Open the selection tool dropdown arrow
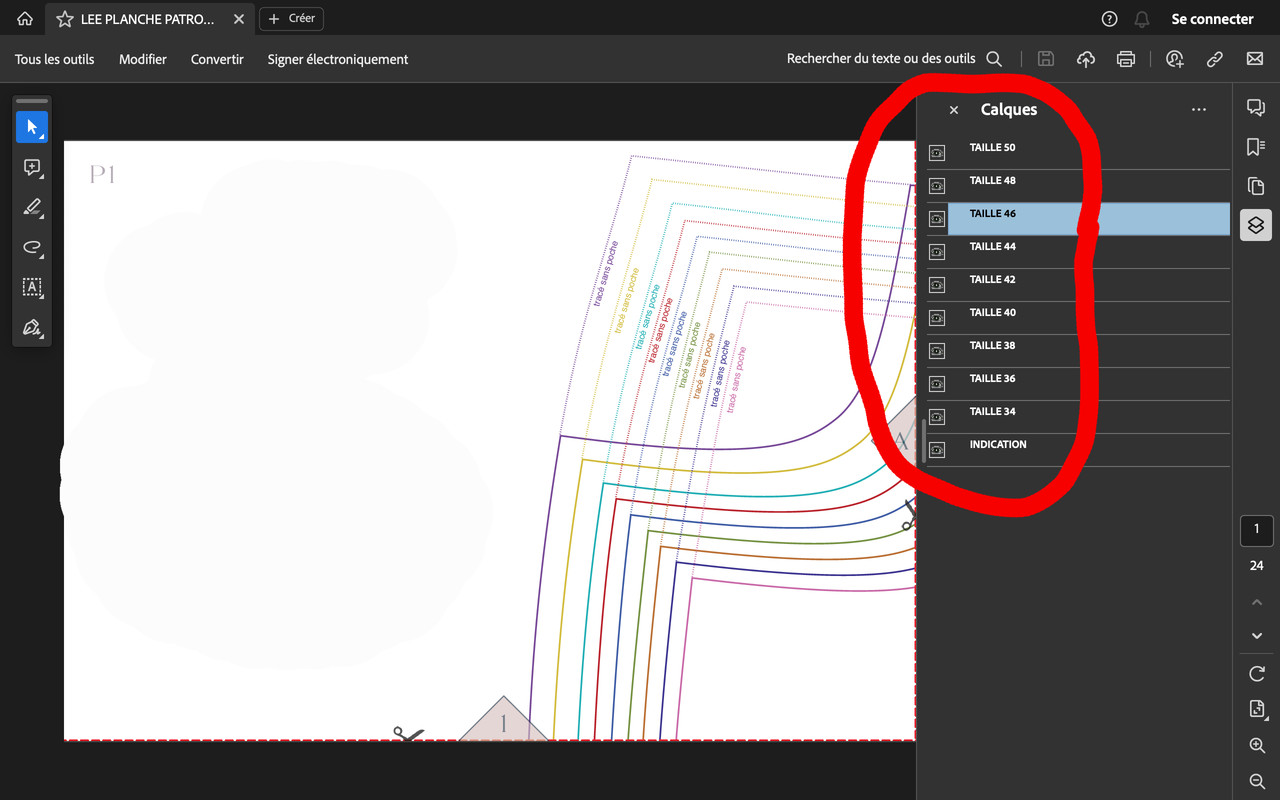1280x800 pixels. pyautogui.click(x=41, y=136)
